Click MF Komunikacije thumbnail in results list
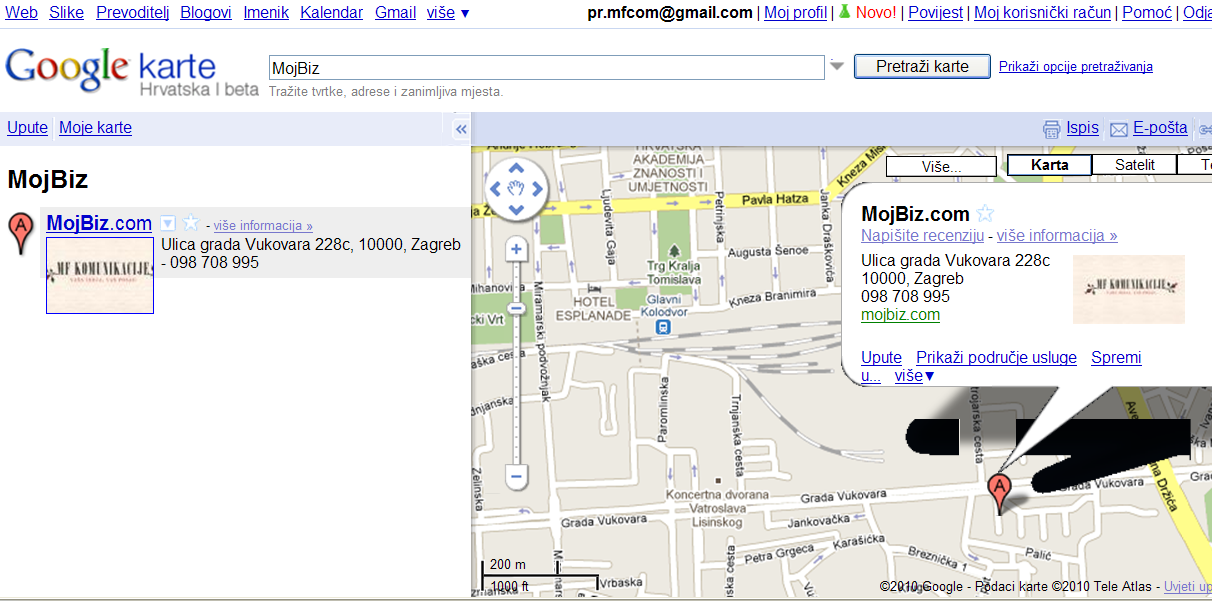This screenshot has width=1212, height=601. [x=100, y=275]
